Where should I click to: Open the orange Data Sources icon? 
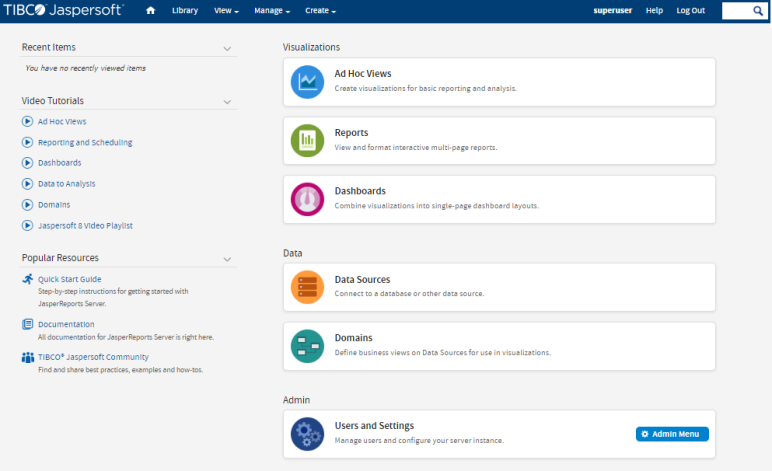307,287
